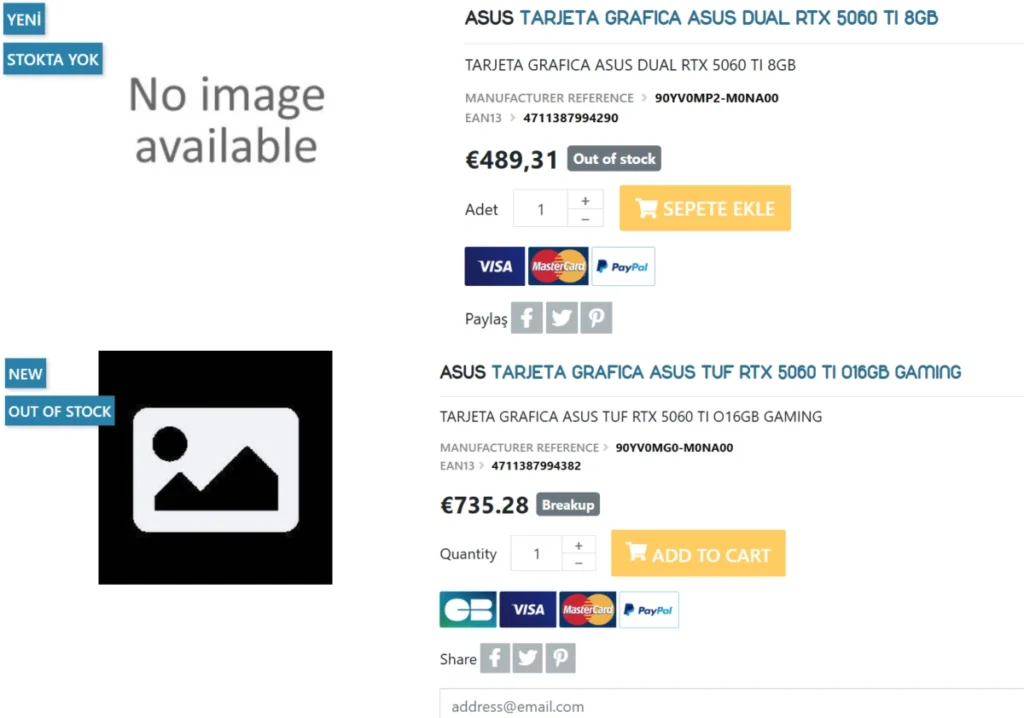Share RTX 5060 TI 8GB on Facebook
This screenshot has height=718, width=1024.
(x=526, y=318)
